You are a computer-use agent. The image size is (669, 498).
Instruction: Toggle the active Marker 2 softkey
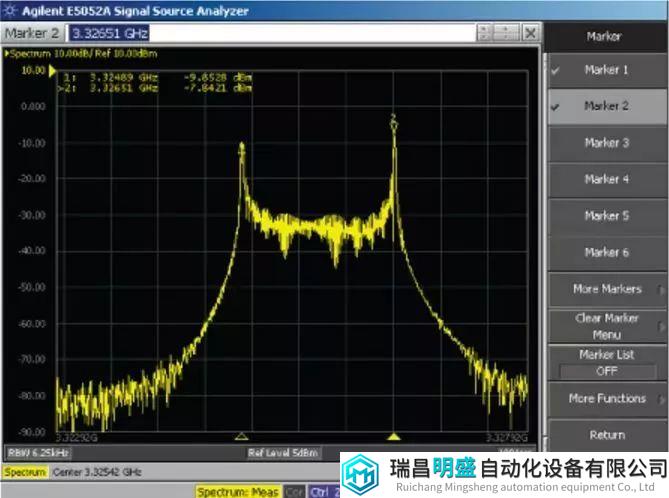click(x=607, y=107)
